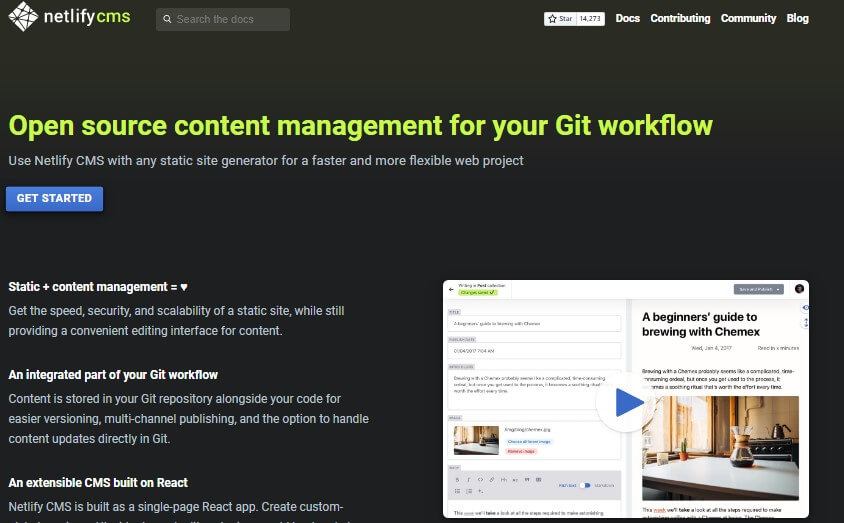The width and height of the screenshot is (844, 523).
Task: Click the star icon on the Star button
Action: (552, 19)
